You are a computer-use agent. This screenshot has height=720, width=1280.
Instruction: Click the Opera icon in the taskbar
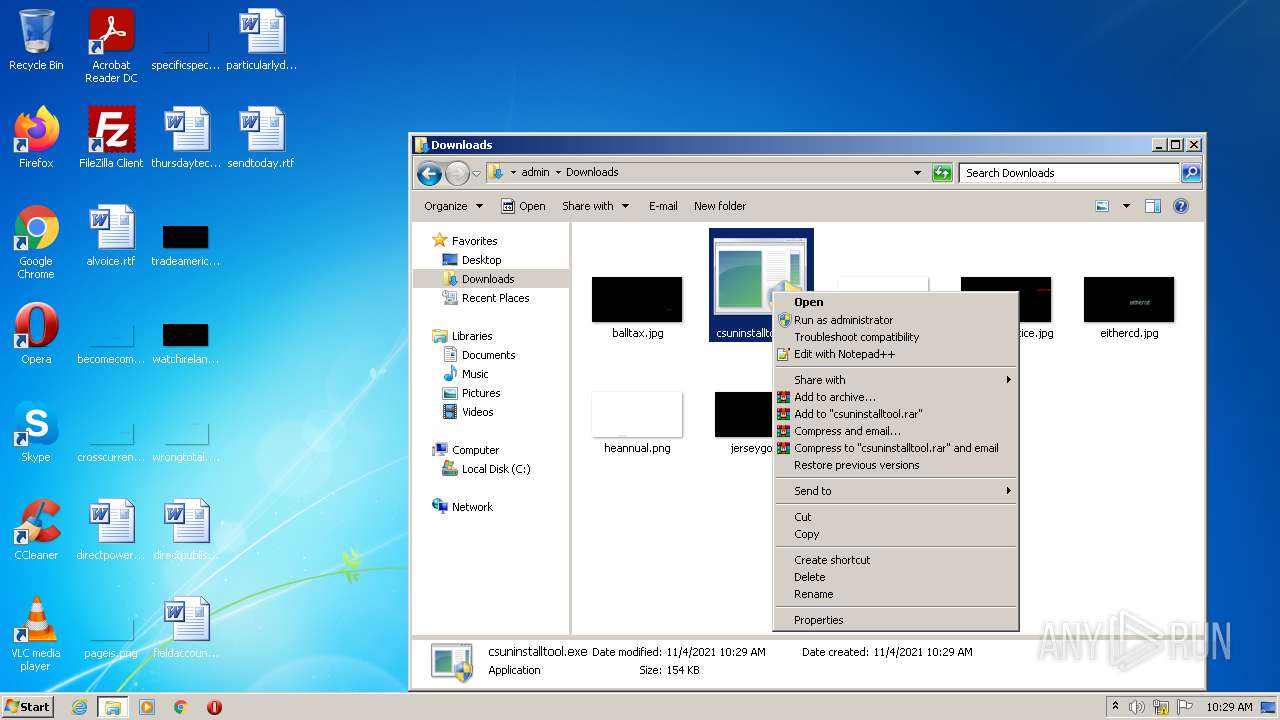[214, 707]
